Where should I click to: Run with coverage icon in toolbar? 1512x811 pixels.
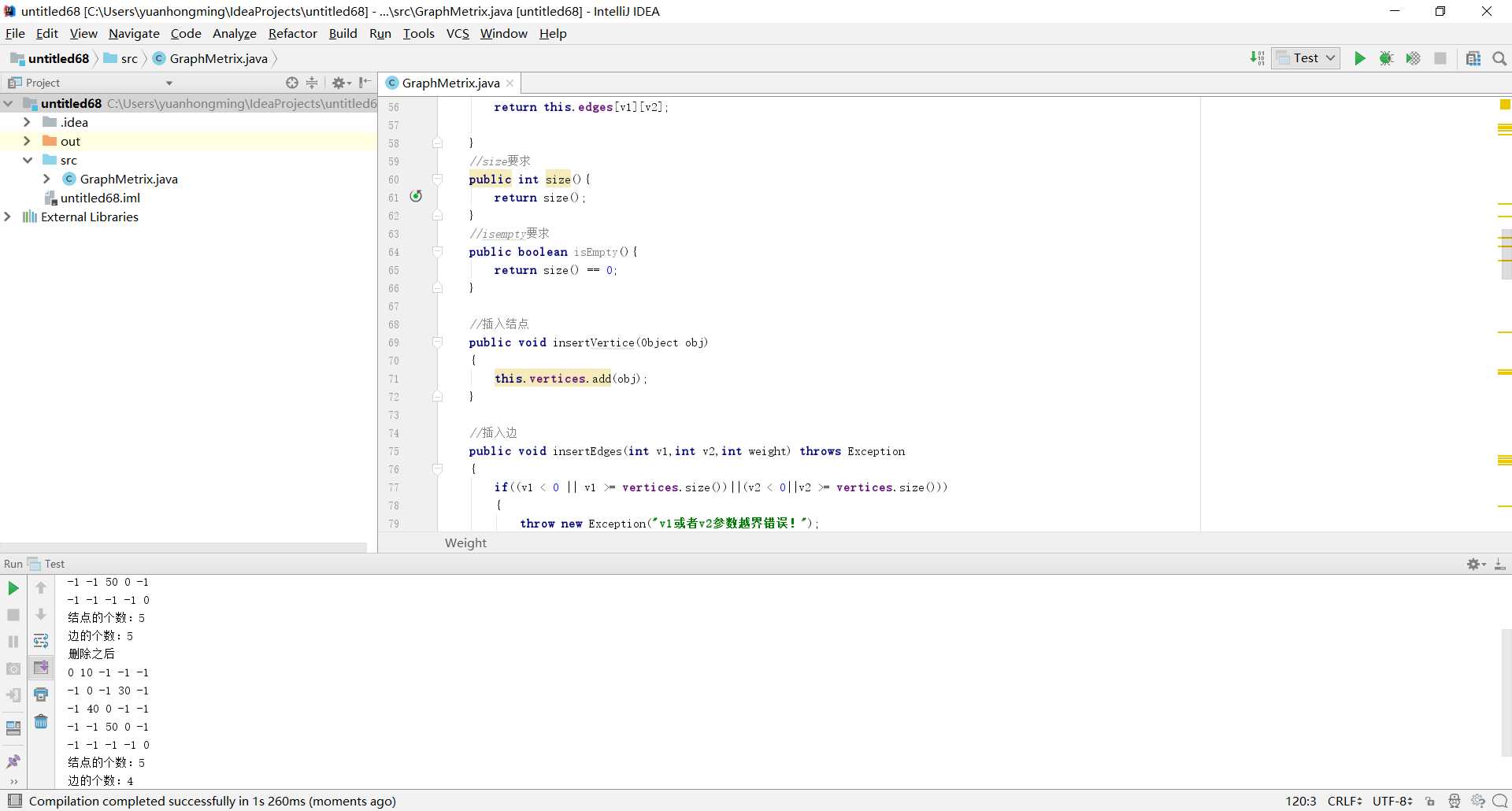click(x=1413, y=58)
